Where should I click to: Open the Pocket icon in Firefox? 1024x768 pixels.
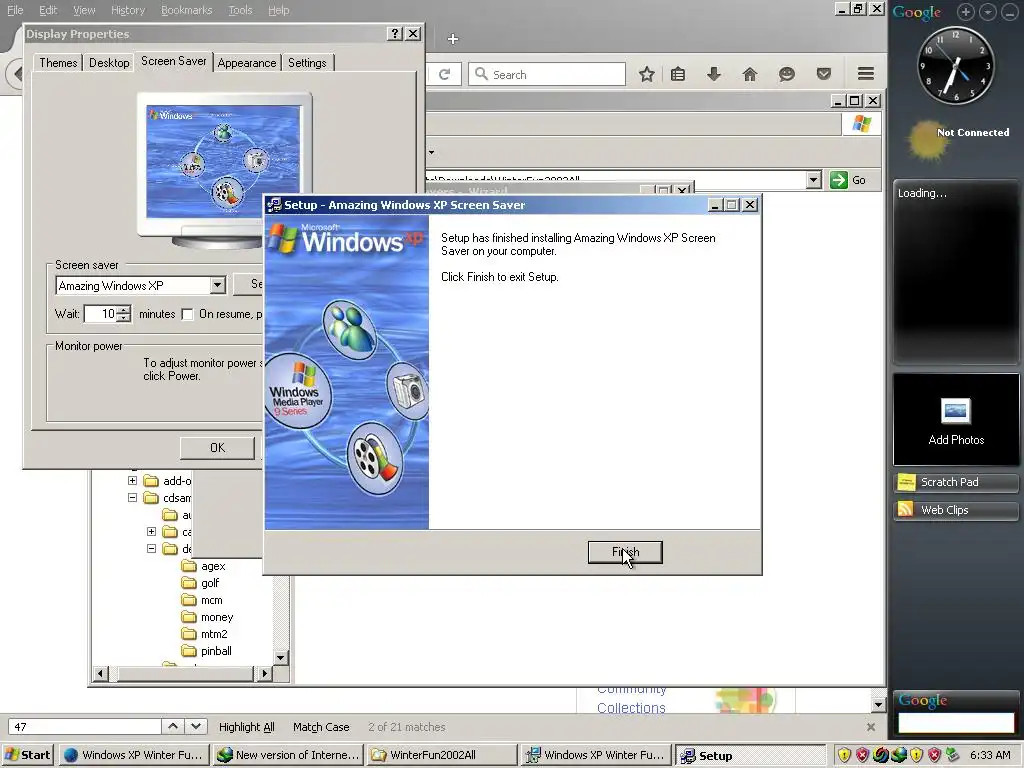coord(824,74)
